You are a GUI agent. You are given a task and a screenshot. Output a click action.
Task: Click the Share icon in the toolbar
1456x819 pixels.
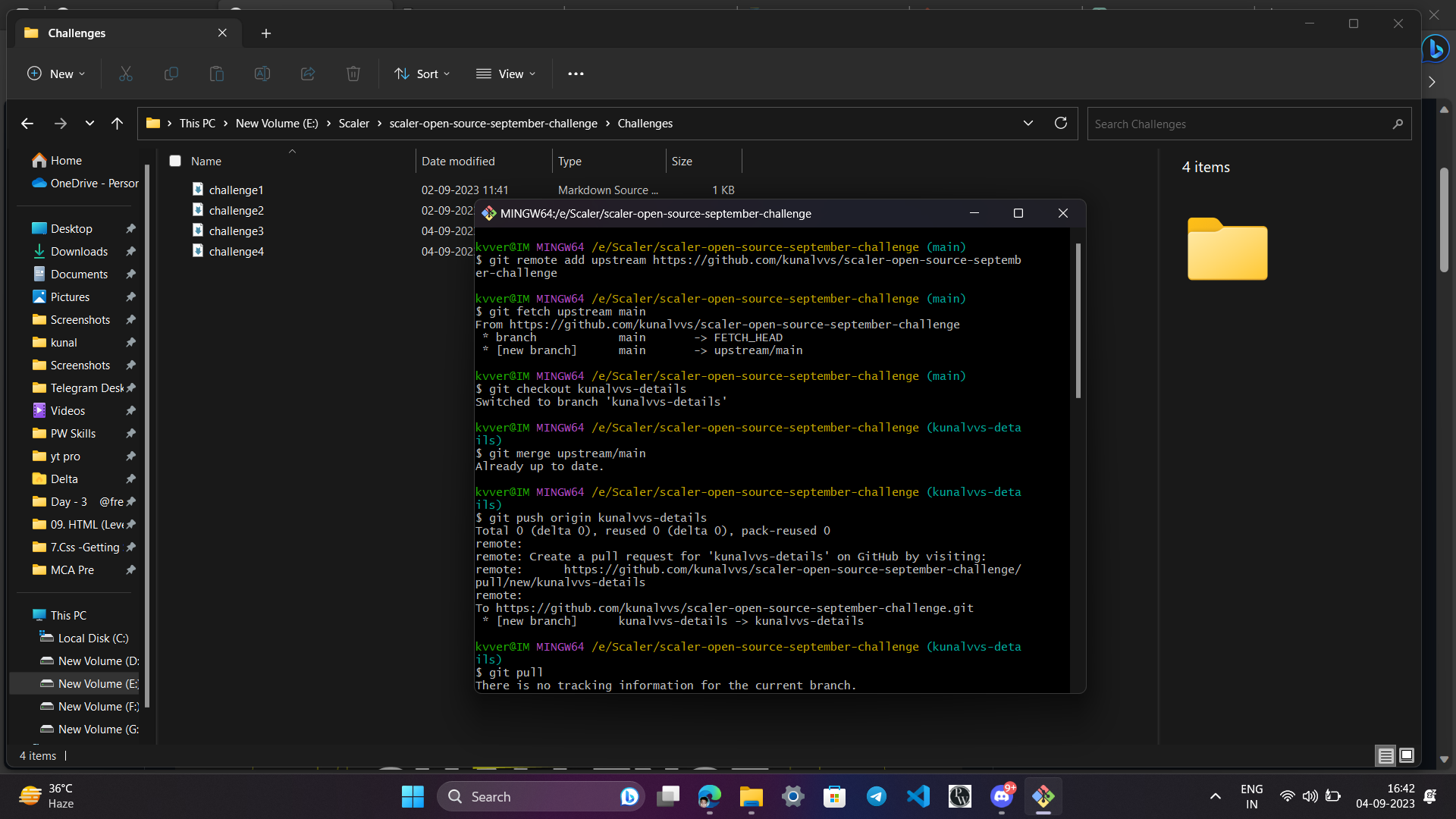[307, 74]
